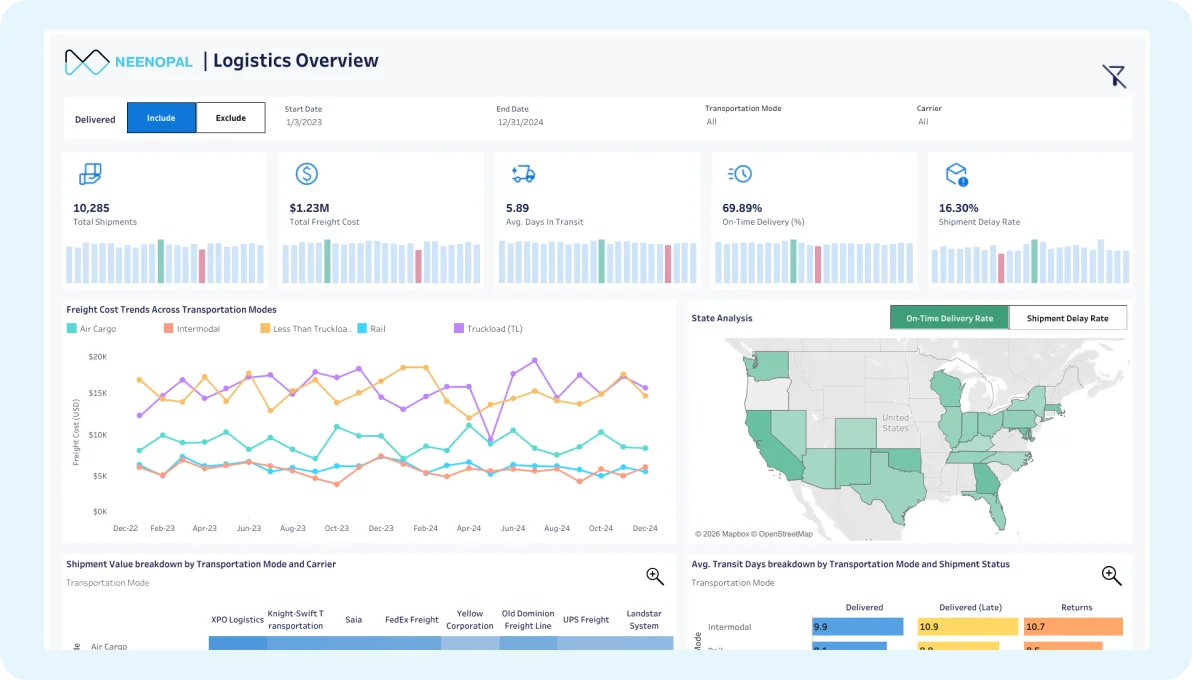Click Intermodal Delivered bar 9.9
Viewport: 1192px width, 680px height.
pyautogui.click(x=858, y=627)
